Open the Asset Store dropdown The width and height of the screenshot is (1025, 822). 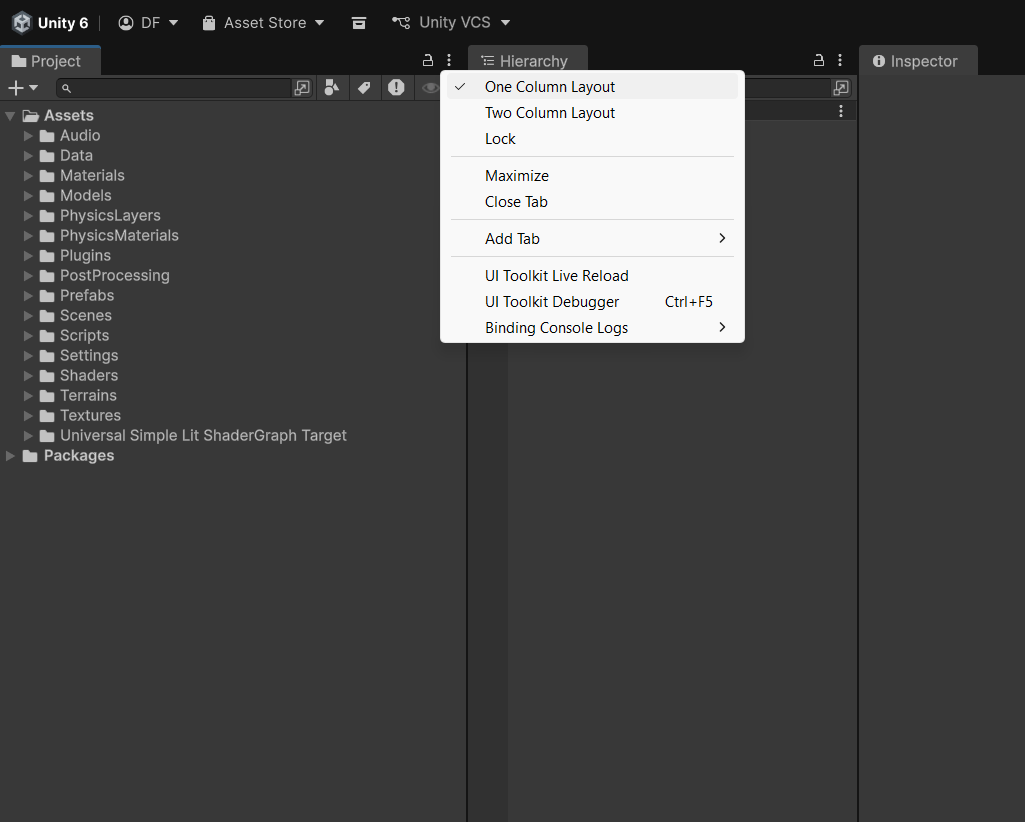263,23
